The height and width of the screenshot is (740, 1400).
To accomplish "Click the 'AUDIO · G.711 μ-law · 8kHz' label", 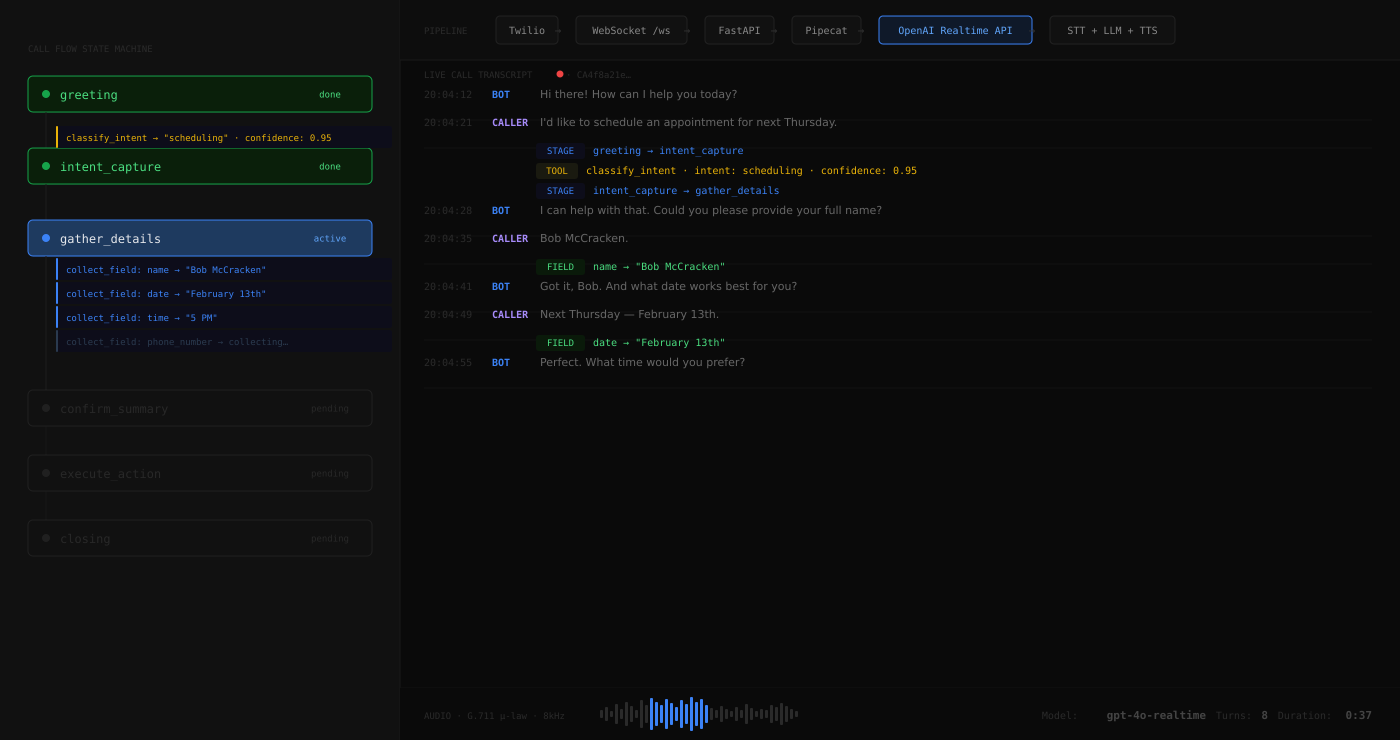I will 494,716.
